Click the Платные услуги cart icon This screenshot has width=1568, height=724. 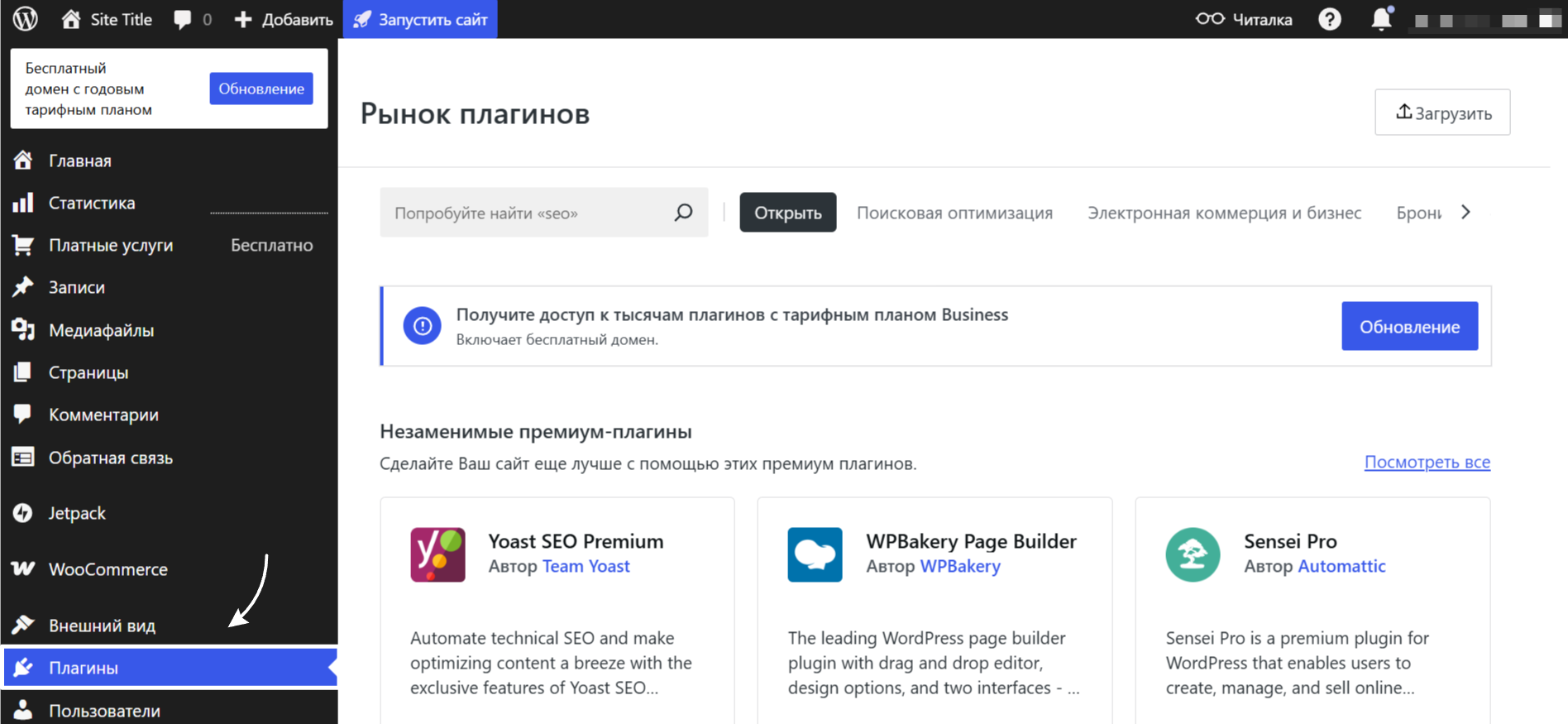[23, 245]
